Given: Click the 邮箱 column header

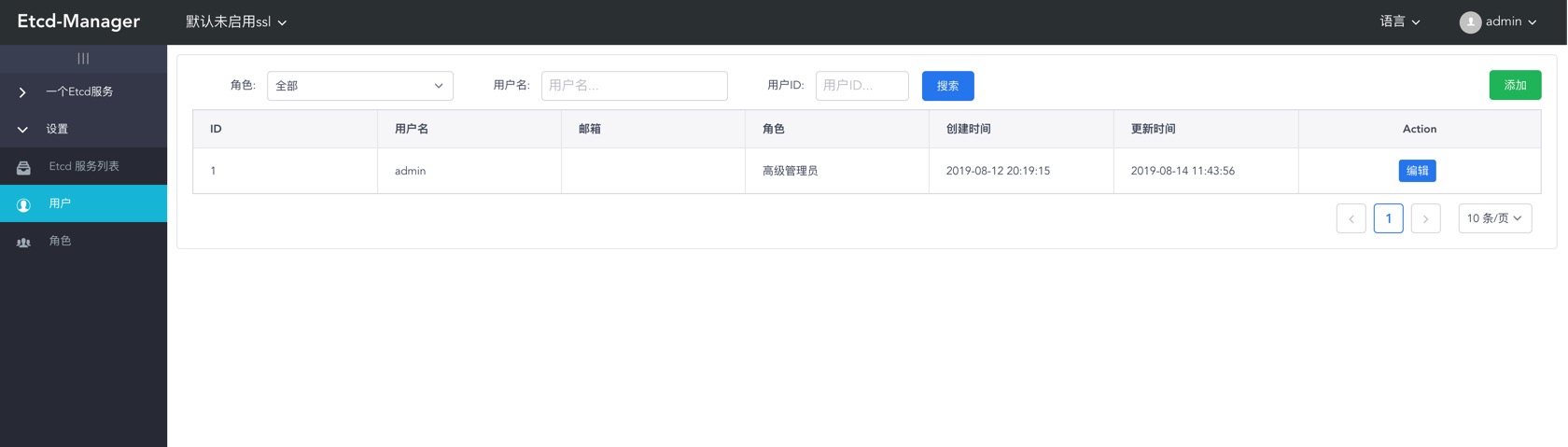Looking at the screenshot, I should (653, 129).
